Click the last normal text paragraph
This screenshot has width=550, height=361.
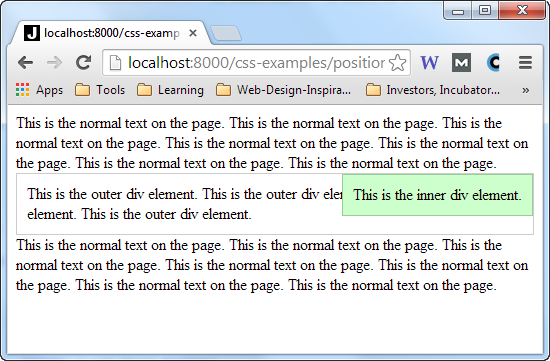272,265
